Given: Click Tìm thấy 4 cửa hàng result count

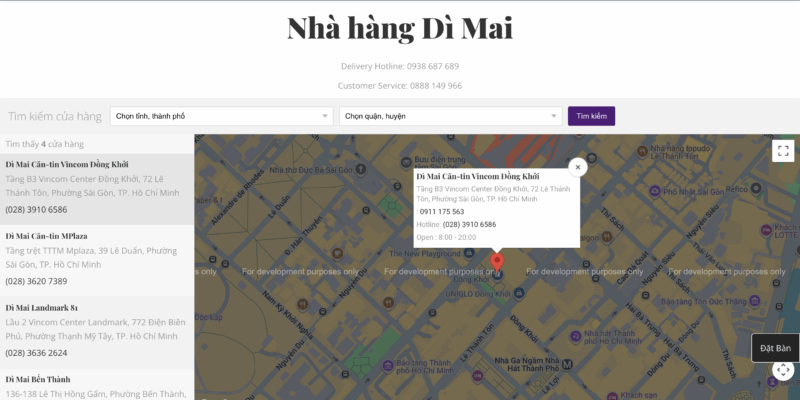Looking at the screenshot, I should tap(45, 144).
